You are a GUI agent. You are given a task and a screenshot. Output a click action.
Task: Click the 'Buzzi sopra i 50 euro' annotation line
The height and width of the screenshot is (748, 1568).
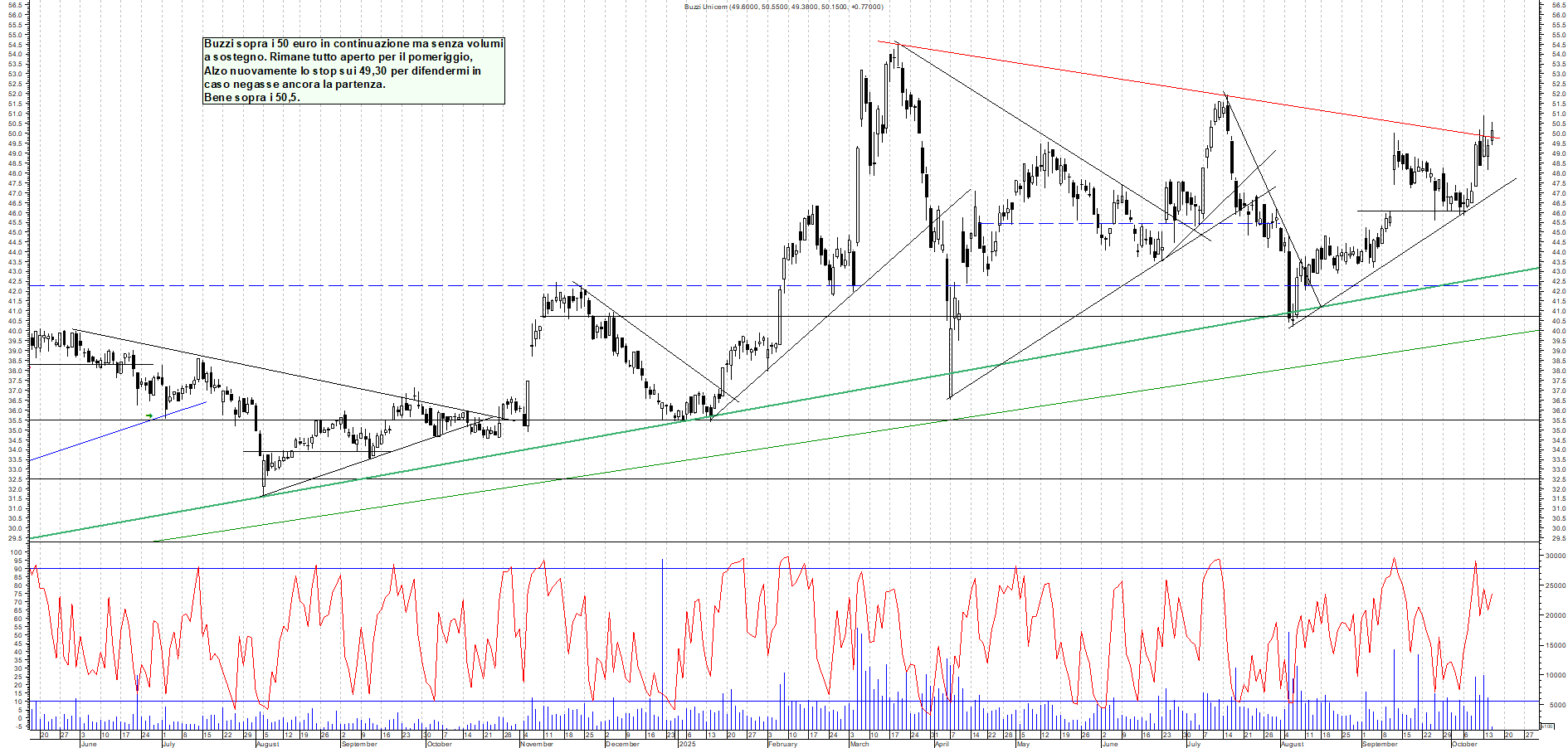pos(353,43)
